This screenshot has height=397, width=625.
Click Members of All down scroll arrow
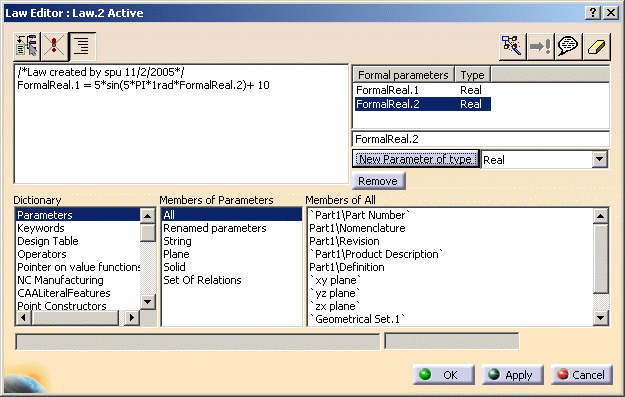pyautogui.click(x=600, y=318)
